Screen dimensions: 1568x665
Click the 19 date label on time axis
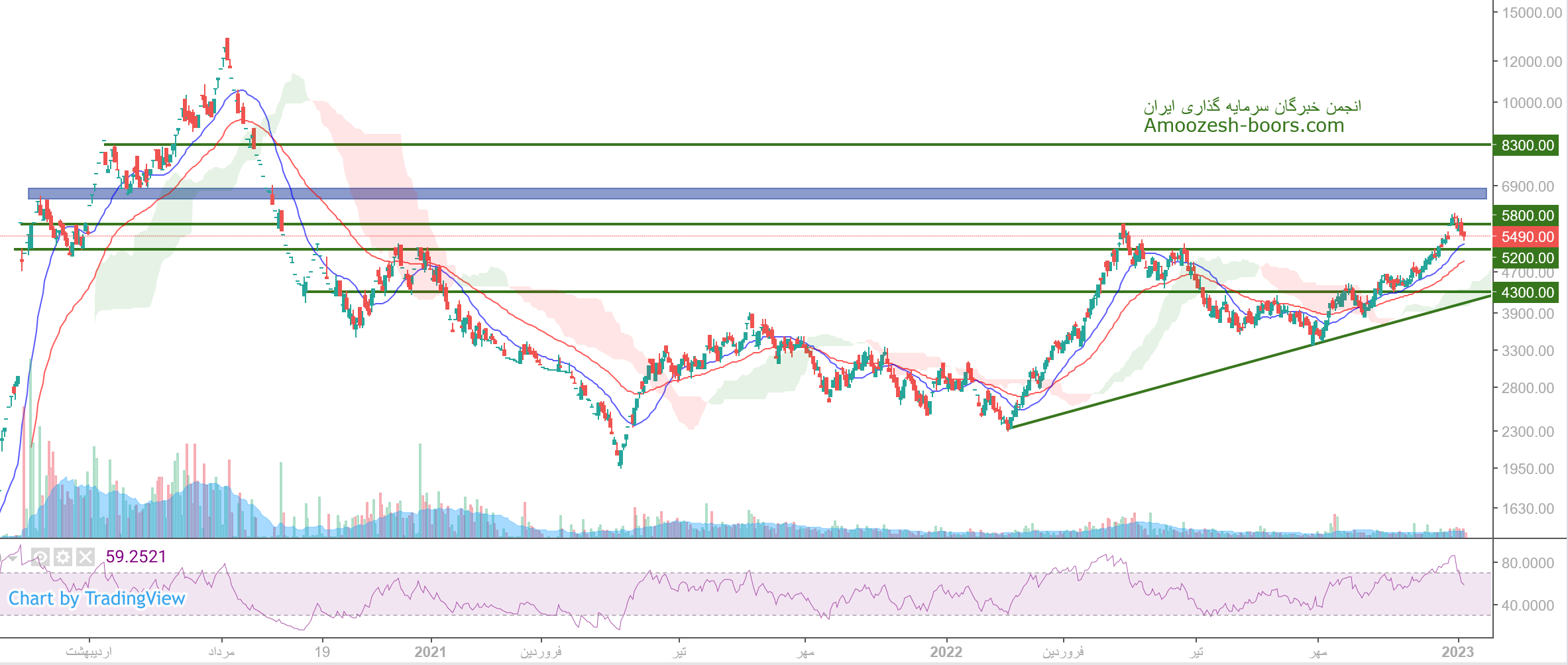click(x=322, y=652)
